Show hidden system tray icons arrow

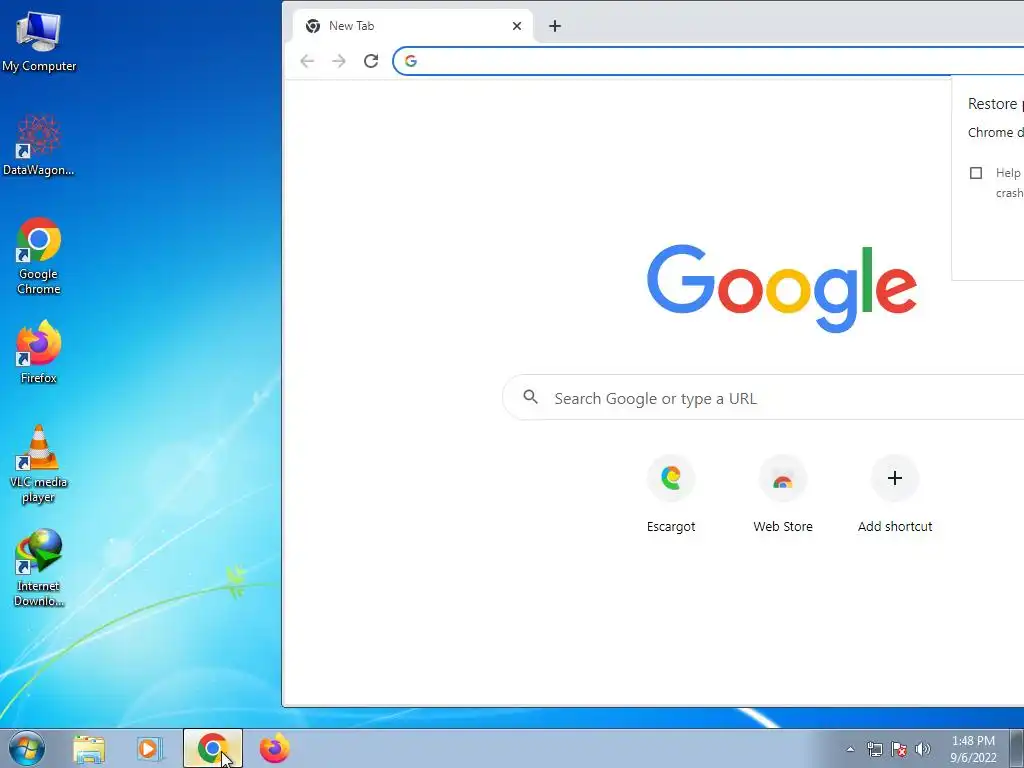coord(850,749)
